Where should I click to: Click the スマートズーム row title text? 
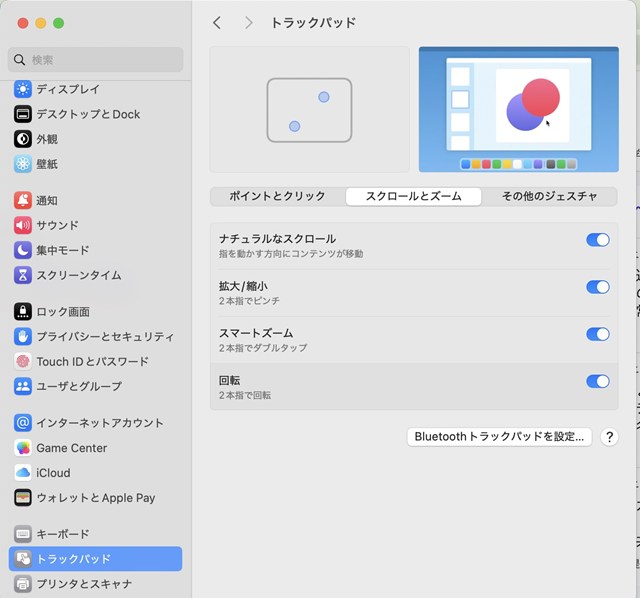(256, 333)
